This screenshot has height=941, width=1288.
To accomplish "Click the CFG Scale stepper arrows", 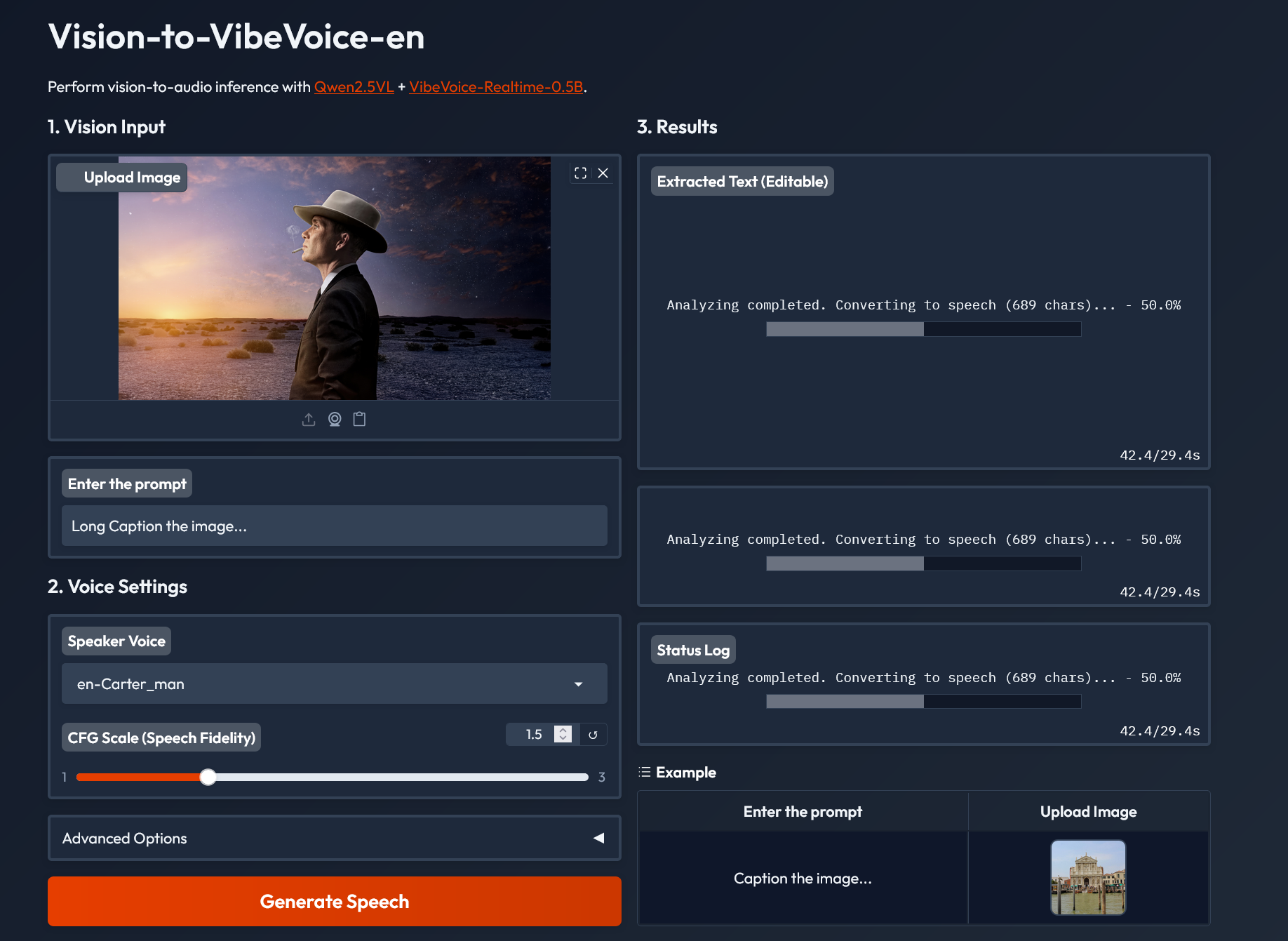I will (x=563, y=734).
